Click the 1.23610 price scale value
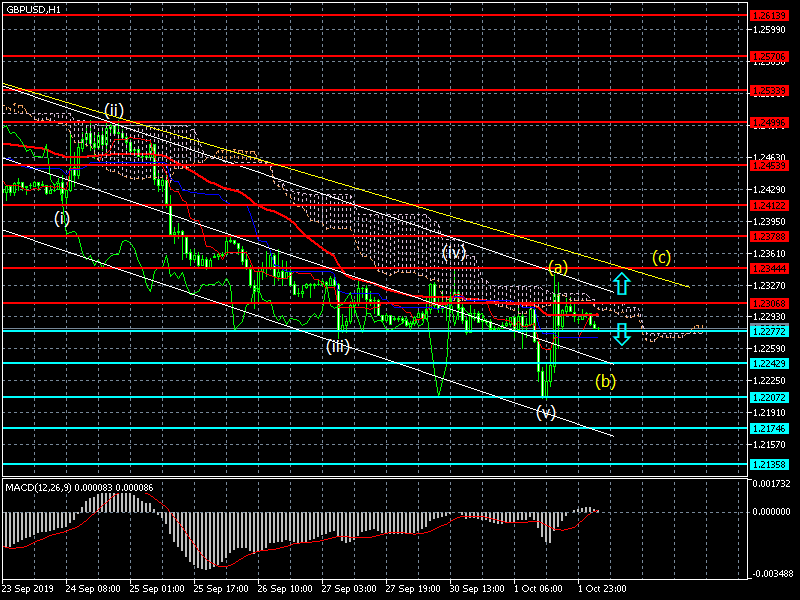The image size is (800, 600). coord(769,254)
